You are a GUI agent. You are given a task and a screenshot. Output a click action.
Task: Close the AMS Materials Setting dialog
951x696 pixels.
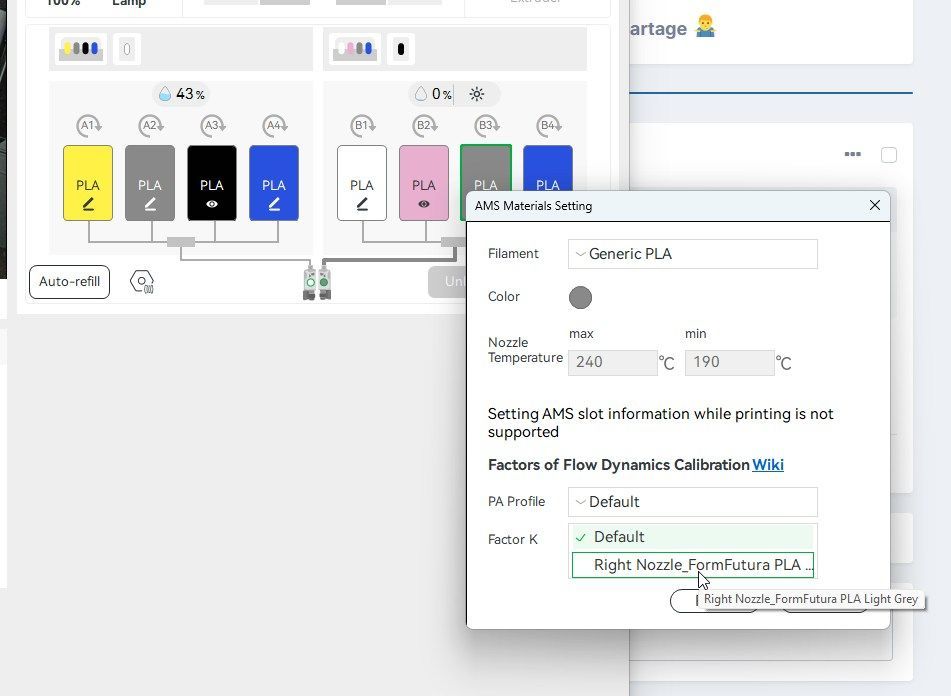click(875, 206)
